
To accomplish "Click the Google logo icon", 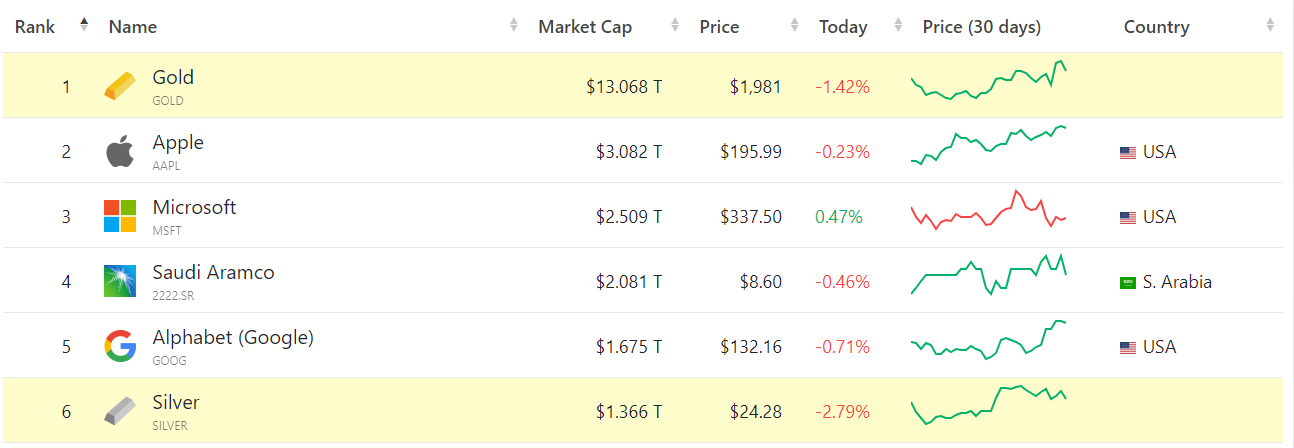I will click(119, 346).
